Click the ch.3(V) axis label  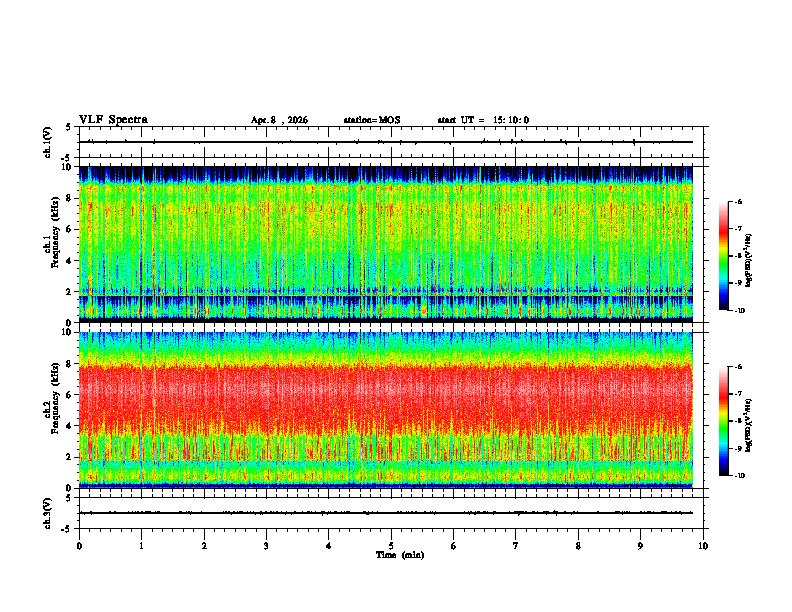[x=48, y=514]
